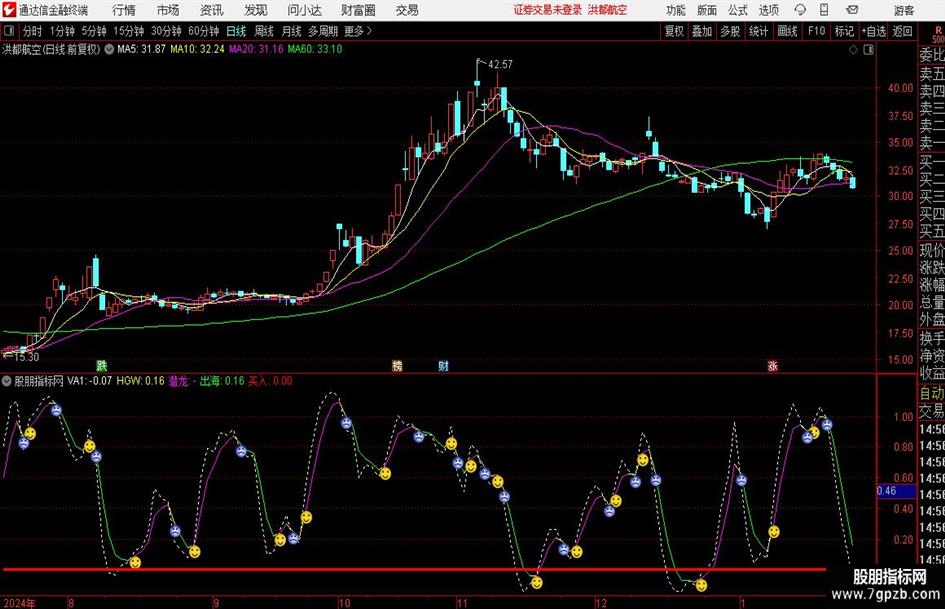Click the green 跌 event marker under chart
This screenshot has width=945, height=609.
point(102,365)
